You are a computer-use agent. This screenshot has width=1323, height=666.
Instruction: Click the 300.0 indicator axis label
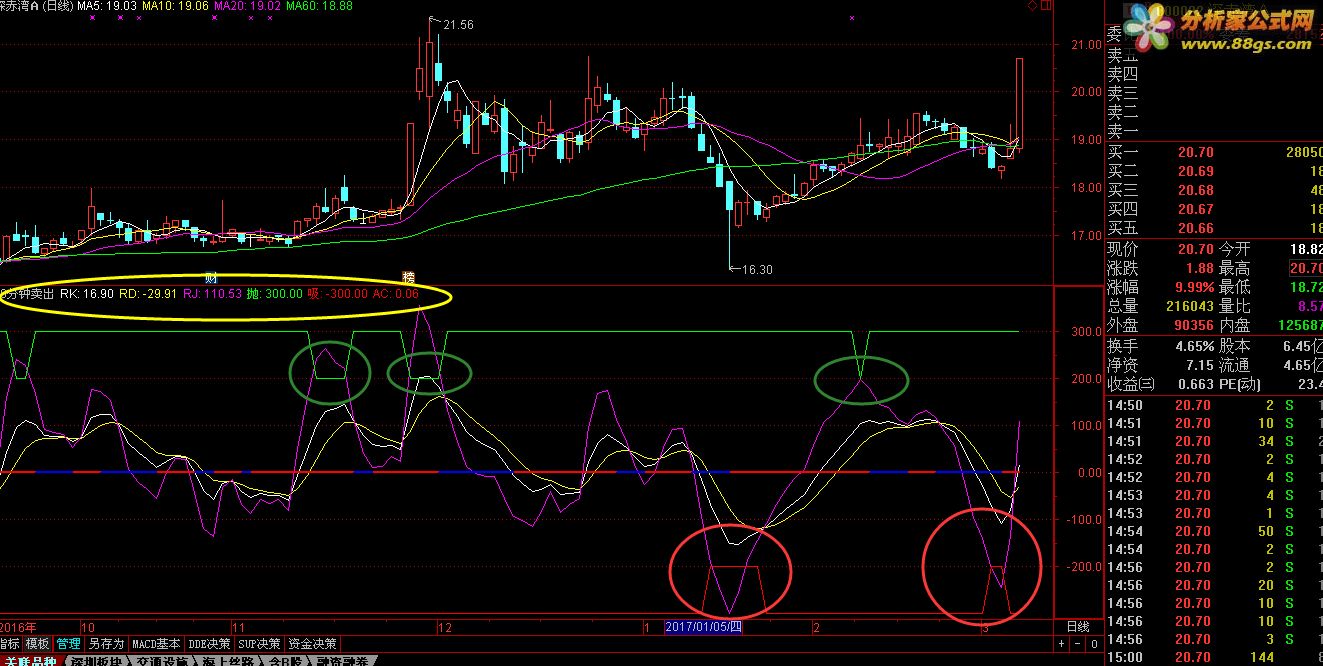click(1086, 331)
